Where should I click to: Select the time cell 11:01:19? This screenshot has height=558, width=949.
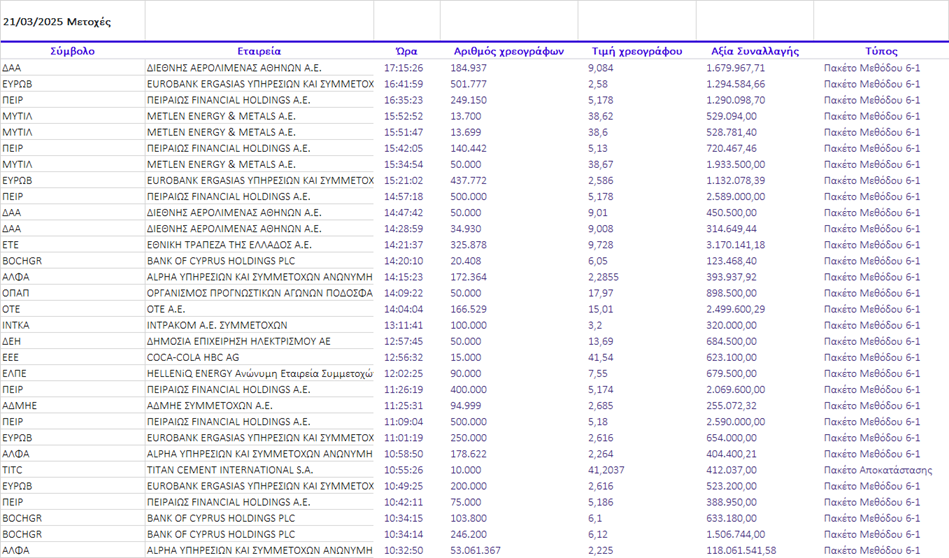pos(404,438)
